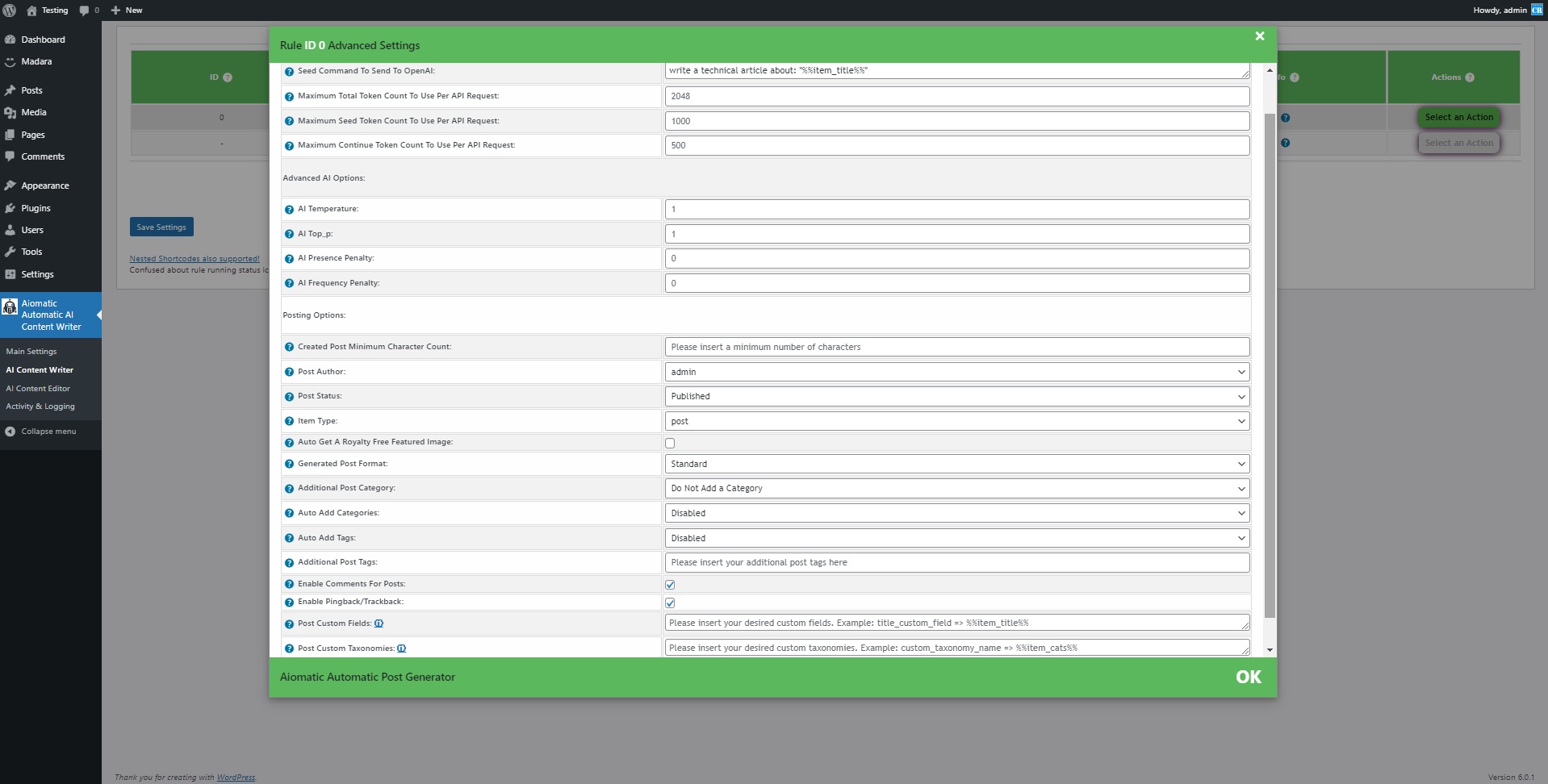Click help icon for Maximum Continue Token Count
This screenshot has height=784, width=1548.
pos(289,146)
